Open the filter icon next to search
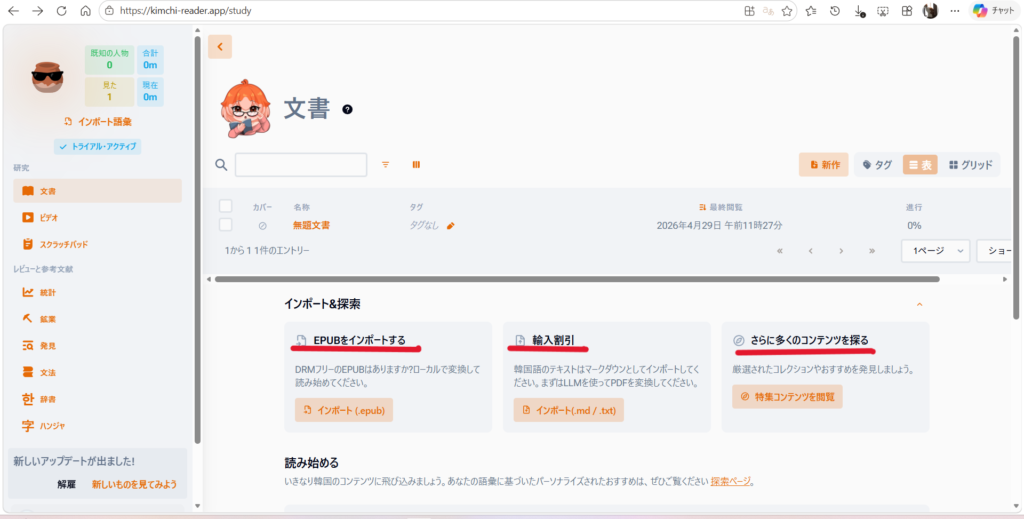This screenshot has height=519, width=1024. click(x=386, y=165)
